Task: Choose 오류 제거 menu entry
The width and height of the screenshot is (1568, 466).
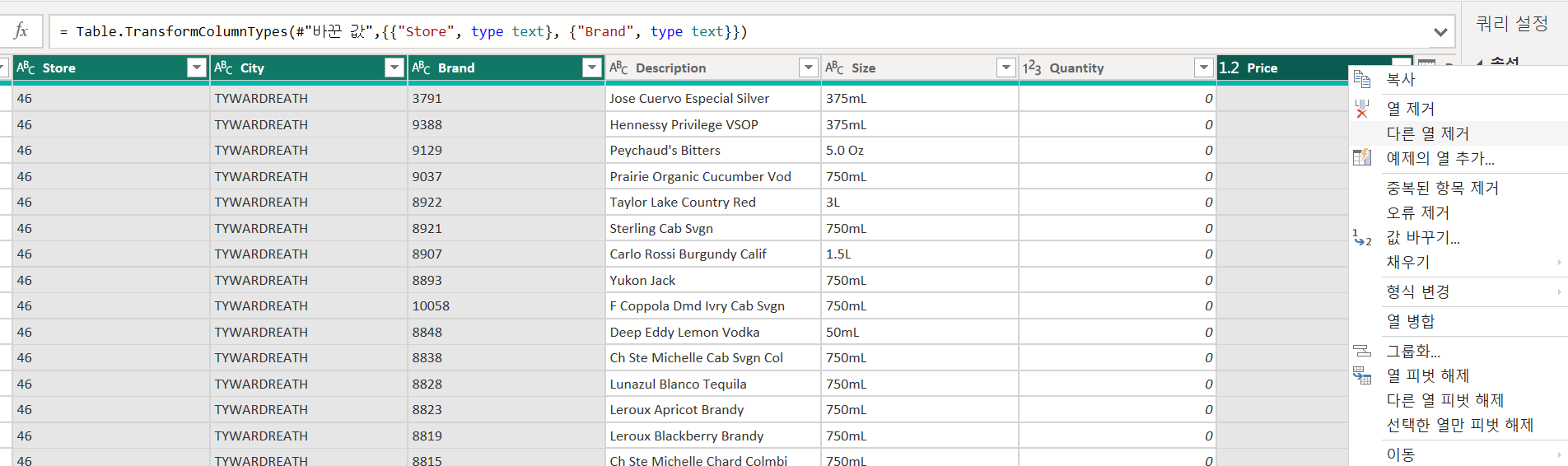Action: (1458, 212)
